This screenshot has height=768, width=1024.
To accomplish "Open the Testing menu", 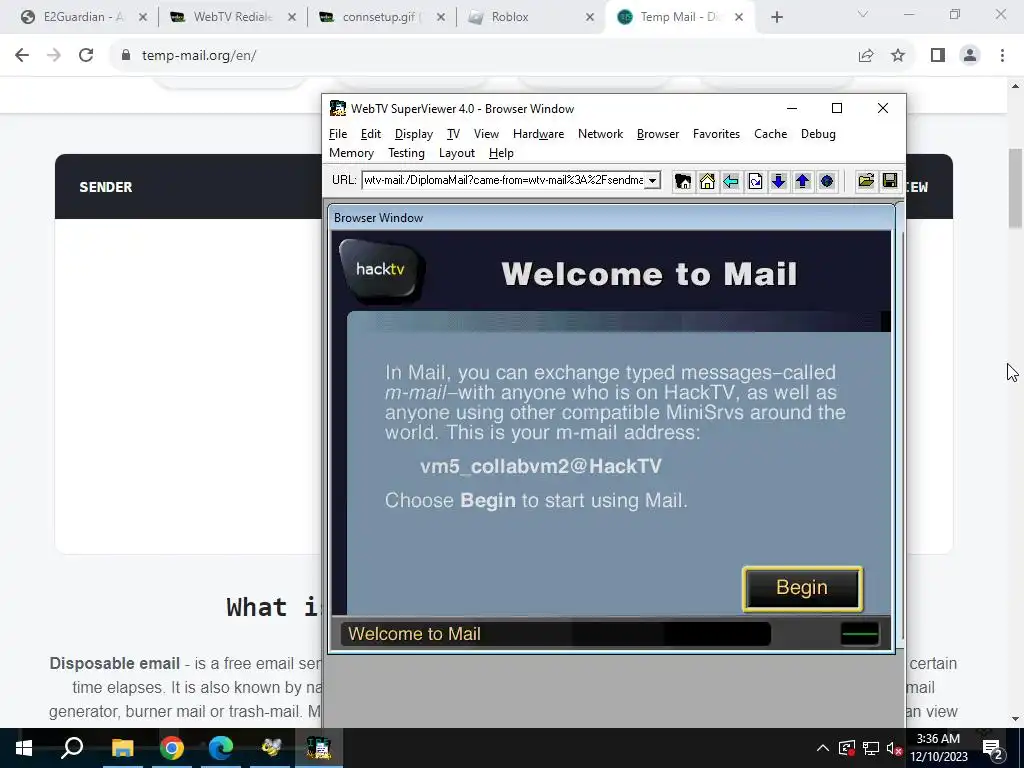I will pos(406,153).
